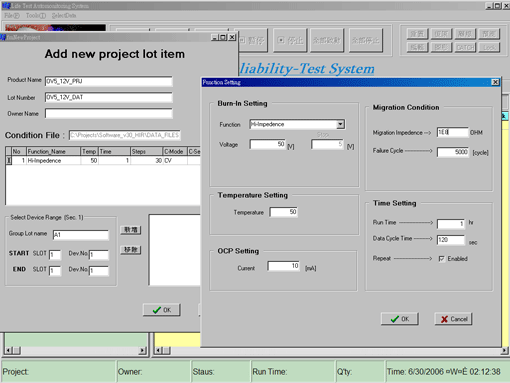Click the Run Time status bar cell
Viewport: 510px width, 383px height.
coord(293,371)
